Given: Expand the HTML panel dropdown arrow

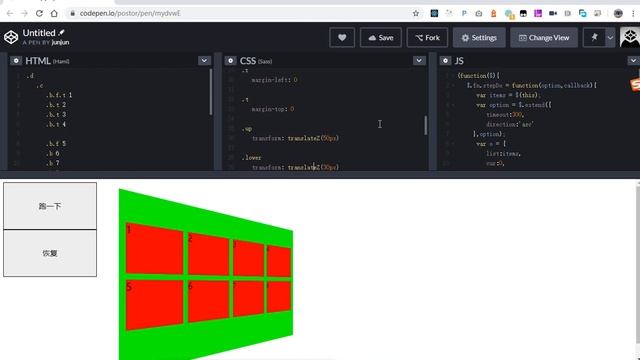Looking at the screenshot, I should [x=204, y=60].
